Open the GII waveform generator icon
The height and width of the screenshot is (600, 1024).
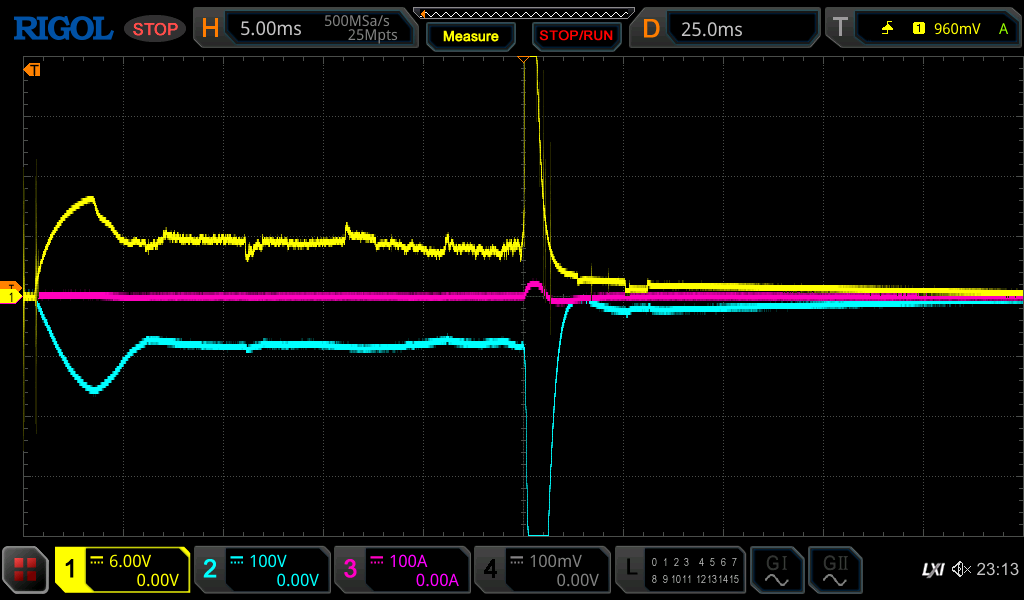tap(834, 570)
